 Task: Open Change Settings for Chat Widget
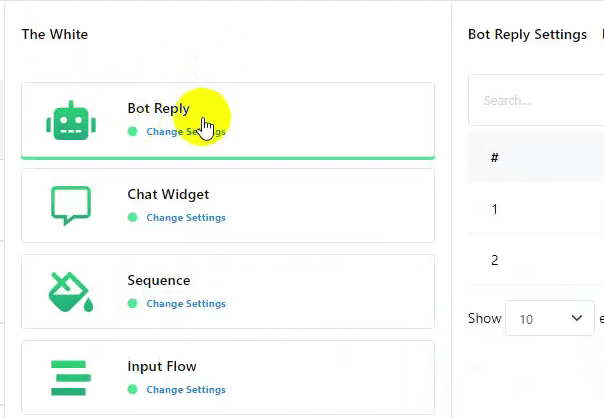tap(186, 218)
